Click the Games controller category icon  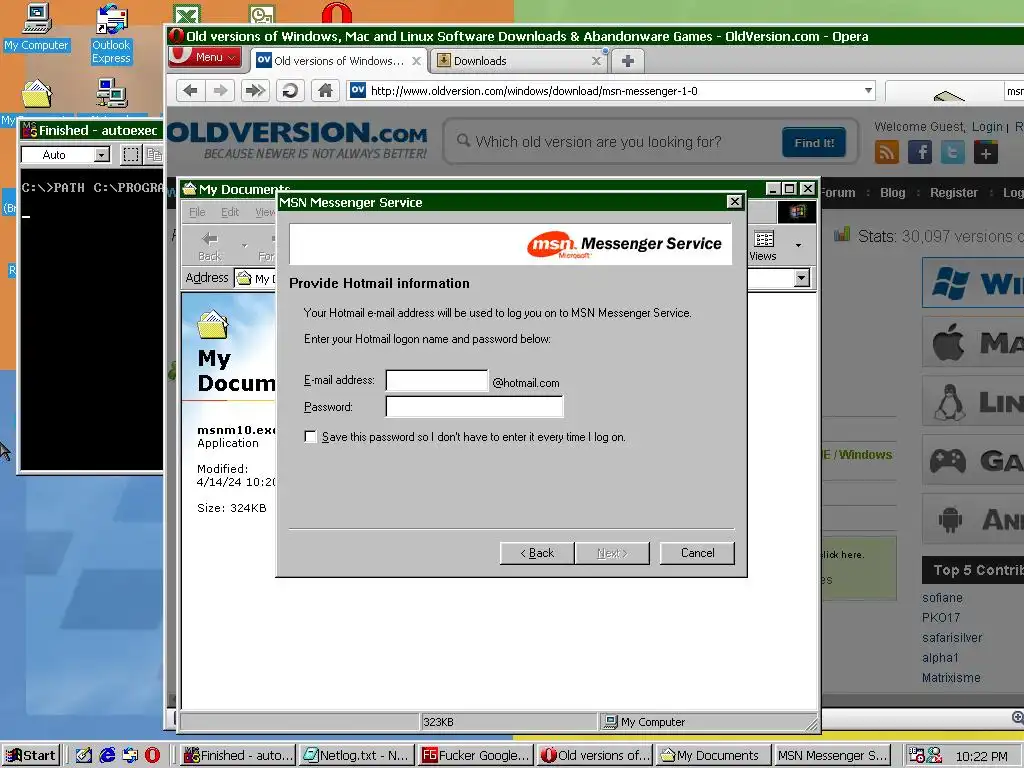[x=948, y=460]
